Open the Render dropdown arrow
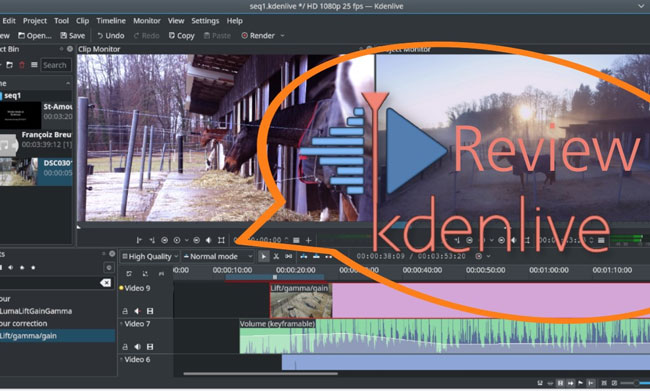The image size is (650, 391). coord(282,36)
